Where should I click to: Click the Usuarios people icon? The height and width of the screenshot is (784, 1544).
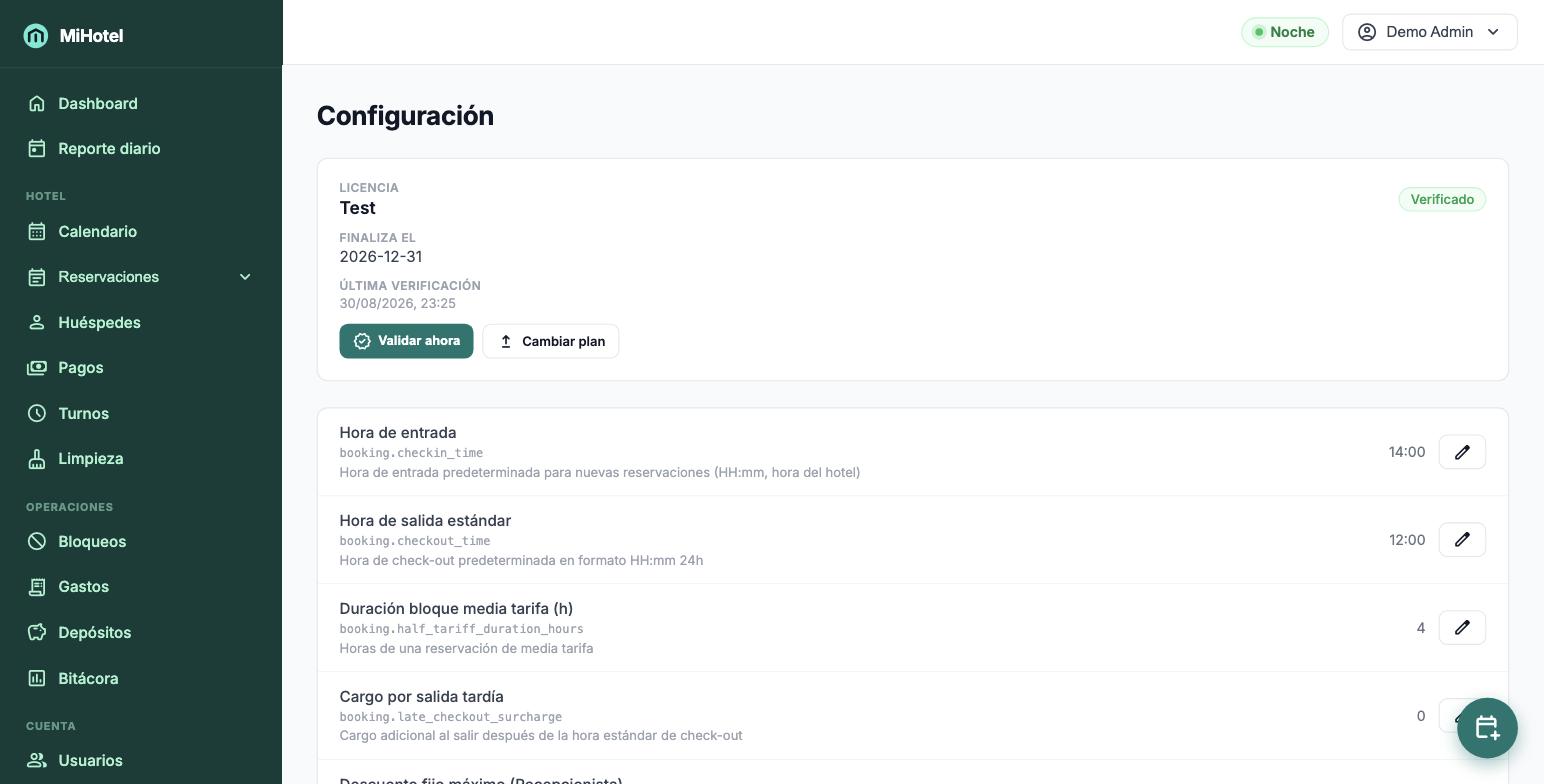pos(37,760)
